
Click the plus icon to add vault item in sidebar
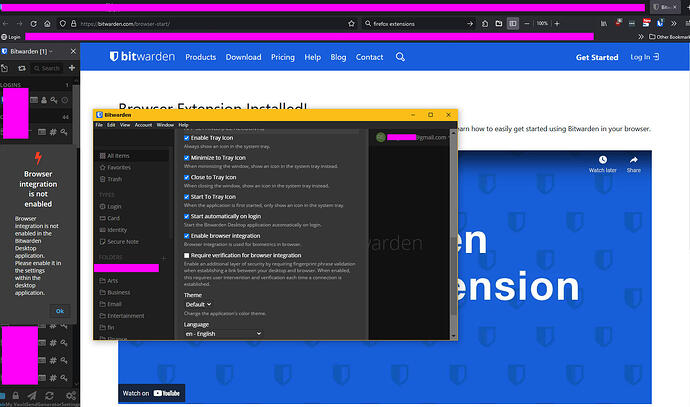click(72, 68)
